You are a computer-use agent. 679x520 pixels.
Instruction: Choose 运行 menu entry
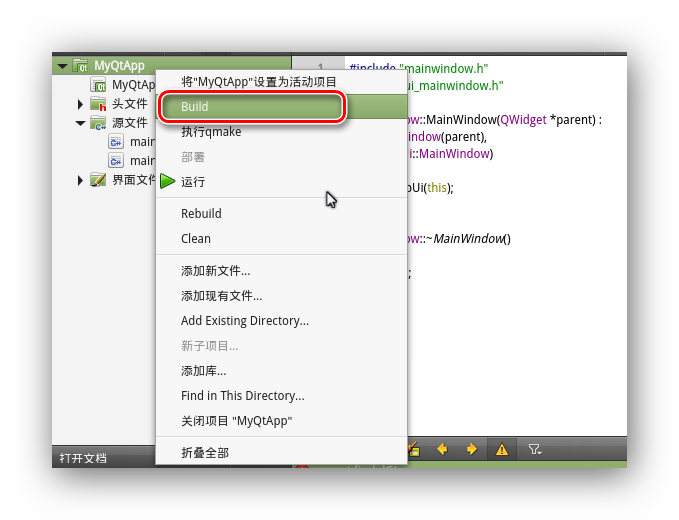281,181
